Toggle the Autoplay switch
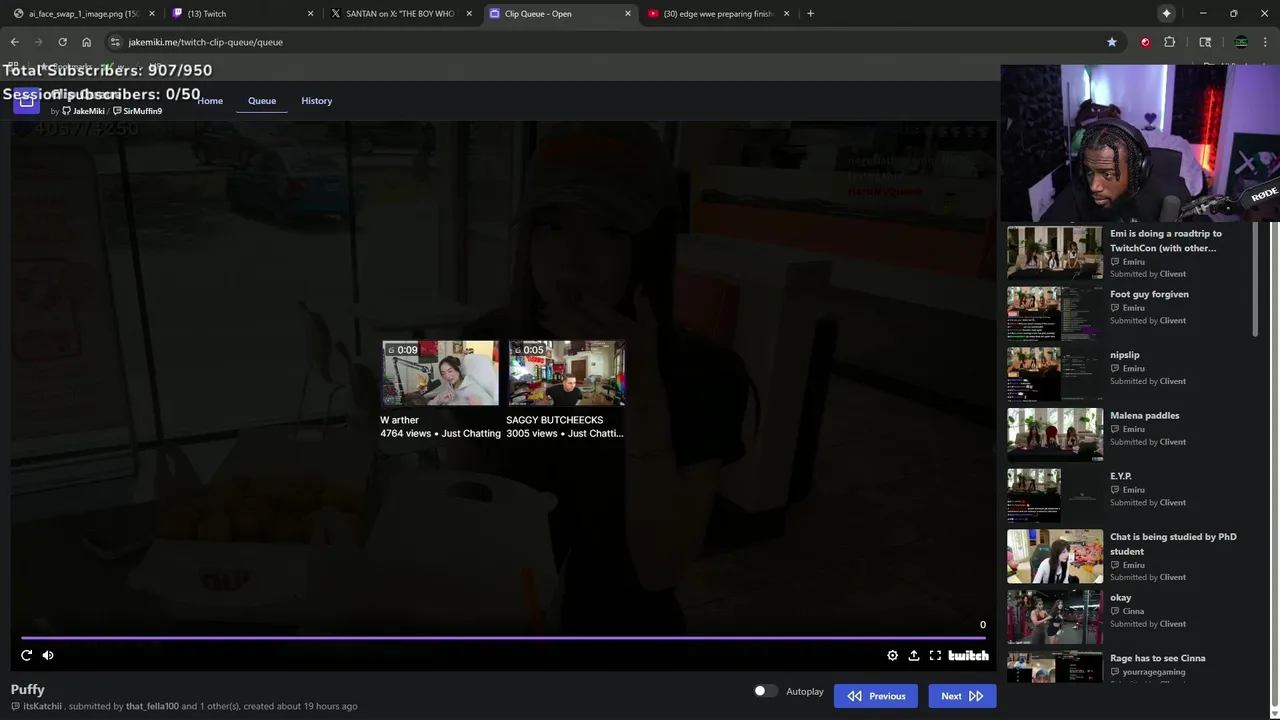Image resolution: width=1280 pixels, height=720 pixels. pos(765,691)
